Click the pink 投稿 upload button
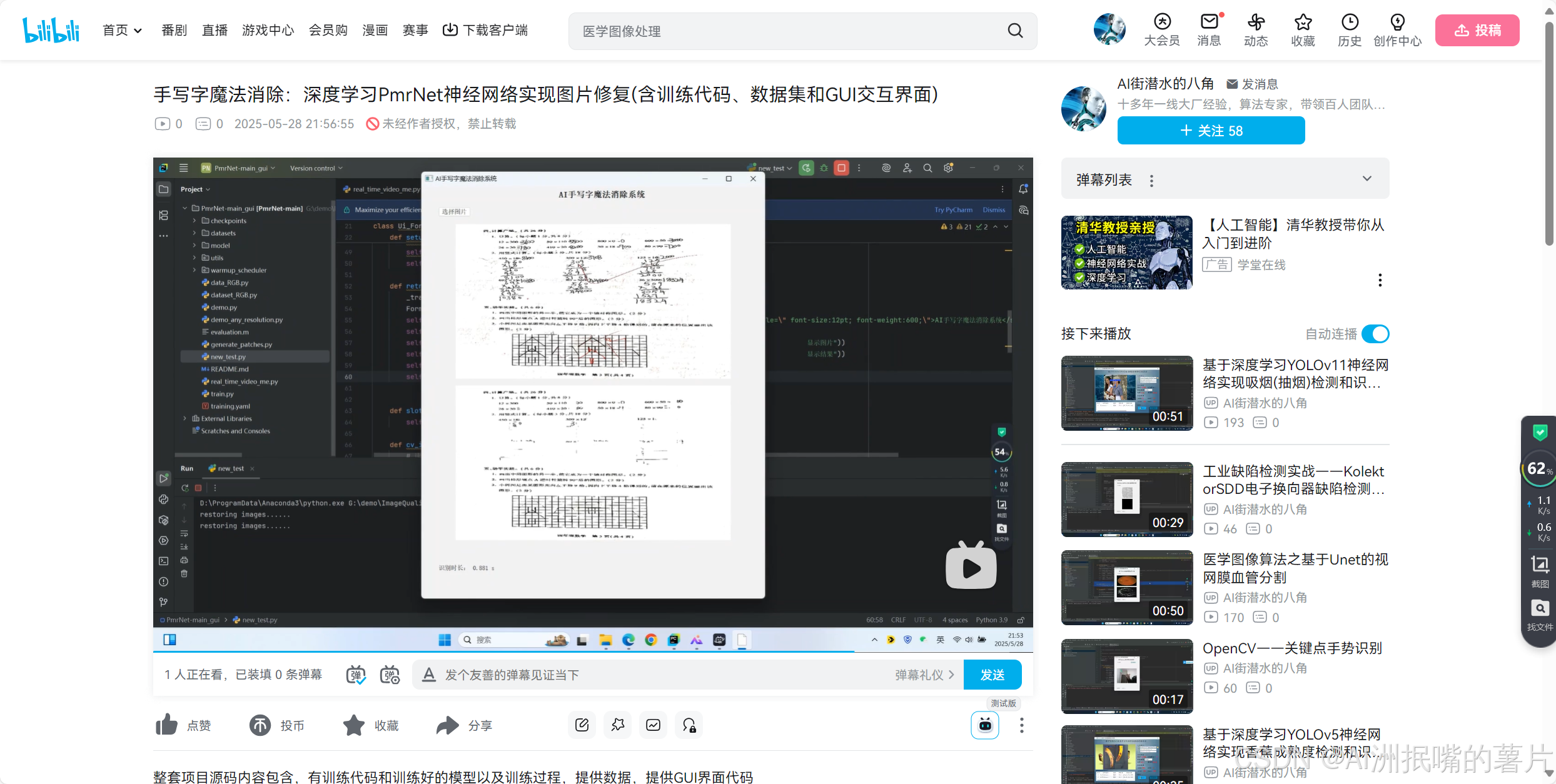Screen dimensions: 1556x784 click(1477, 30)
